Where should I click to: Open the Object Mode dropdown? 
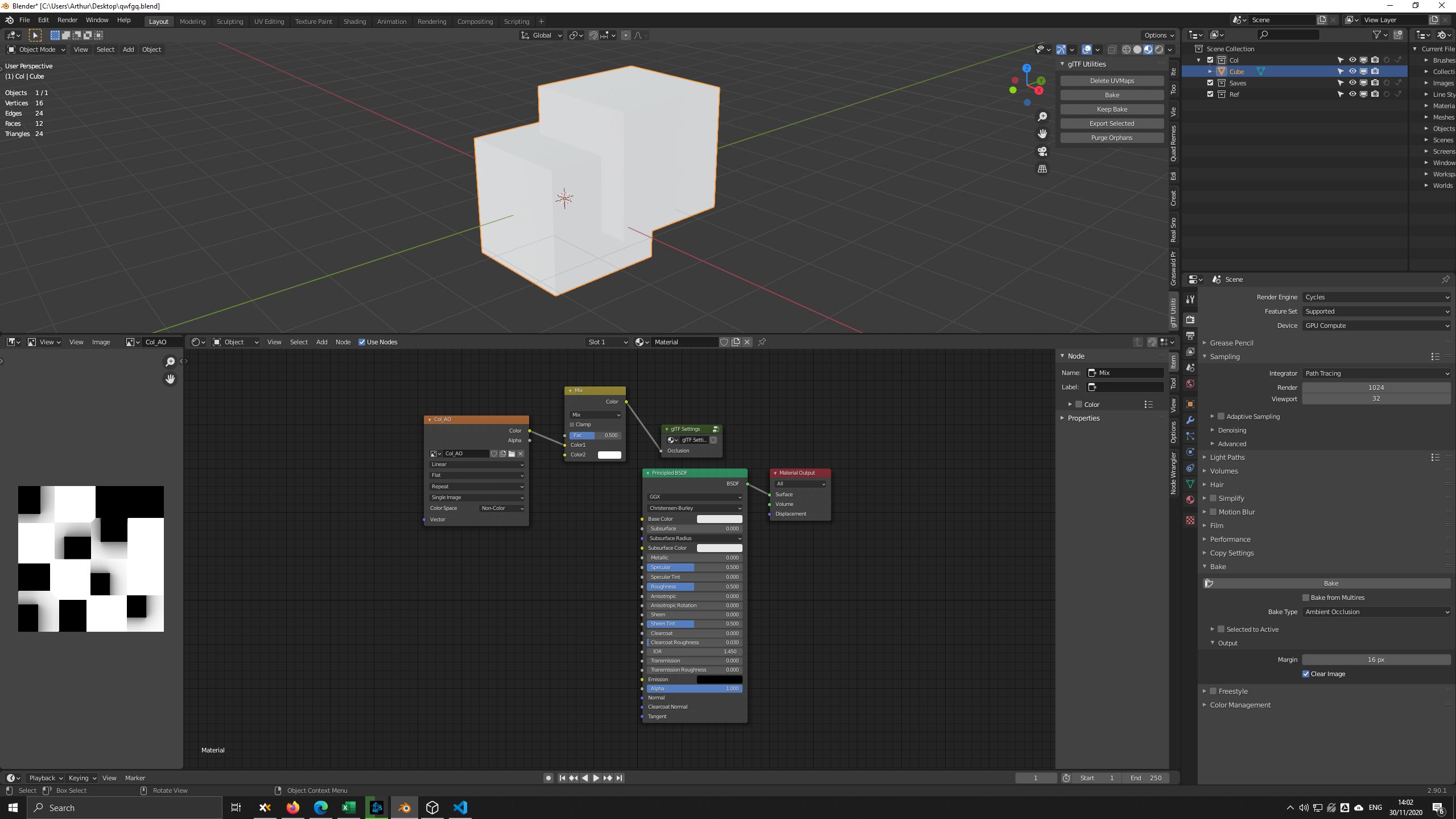pos(36,50)
